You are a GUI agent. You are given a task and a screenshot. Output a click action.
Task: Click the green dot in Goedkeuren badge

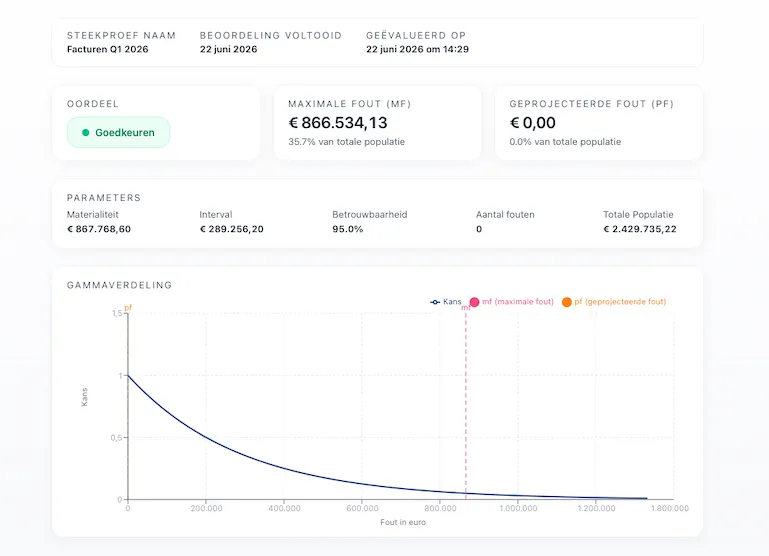[x=85, y=132]
